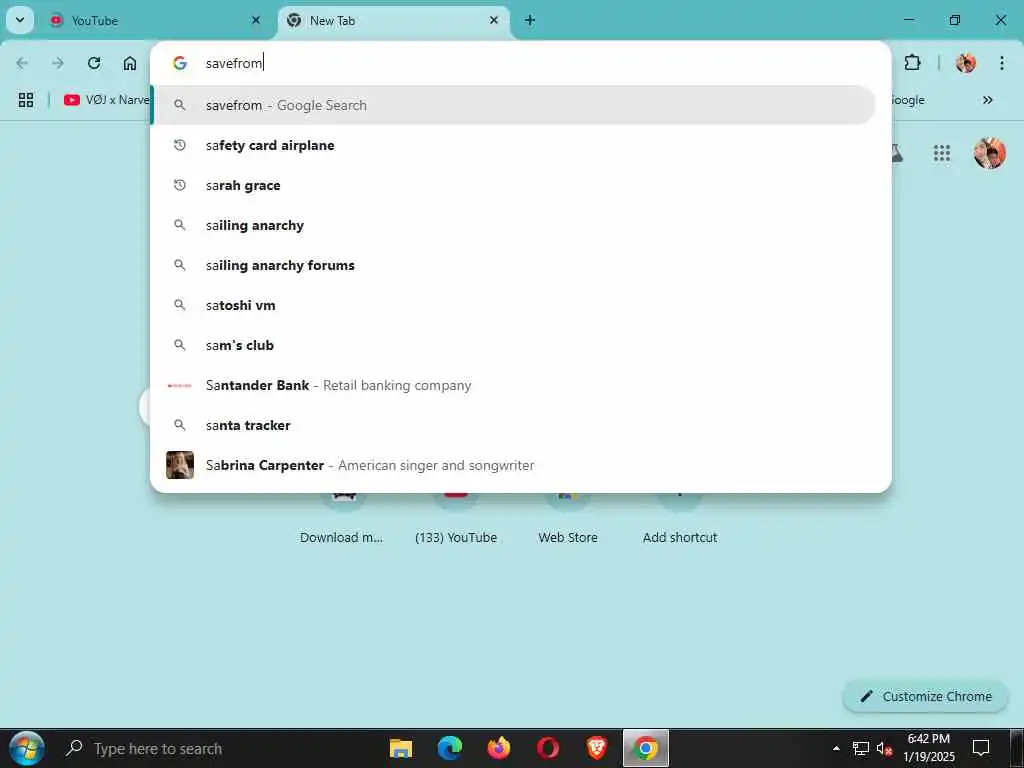The image size is (1024, 768).
Task: Open the tab search dropdown arrow
Action: tap(20, 20)
